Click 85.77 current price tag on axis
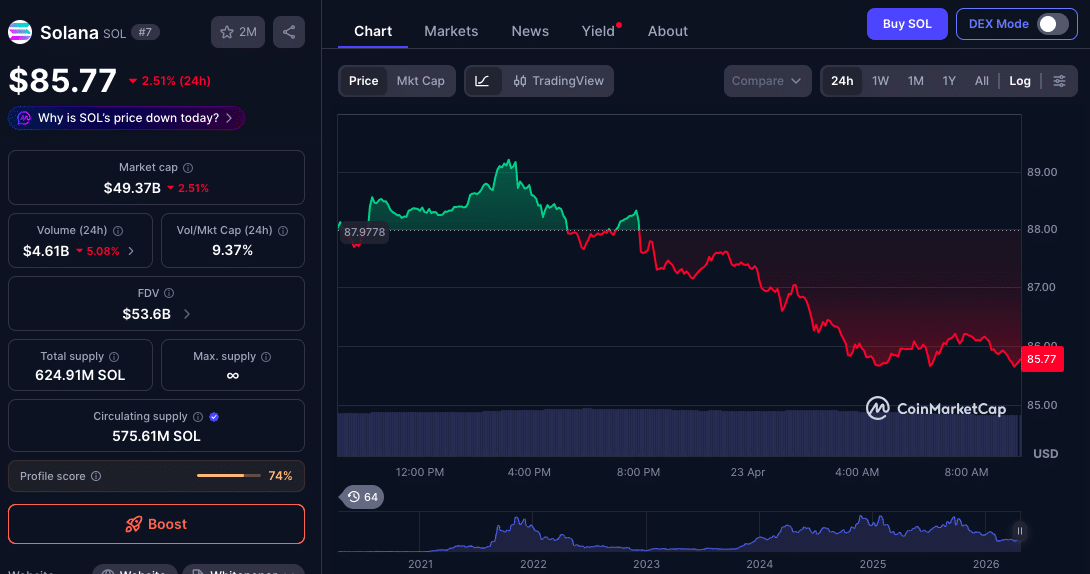 [1041, 359]
